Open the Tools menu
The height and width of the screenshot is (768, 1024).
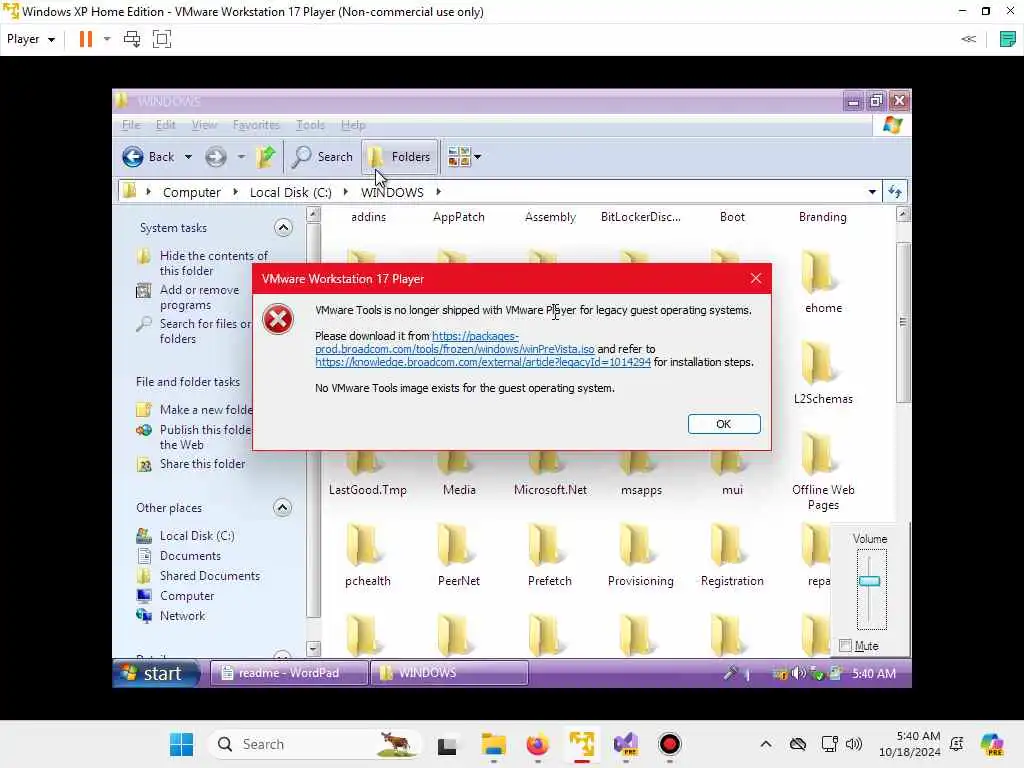point(310,125)
